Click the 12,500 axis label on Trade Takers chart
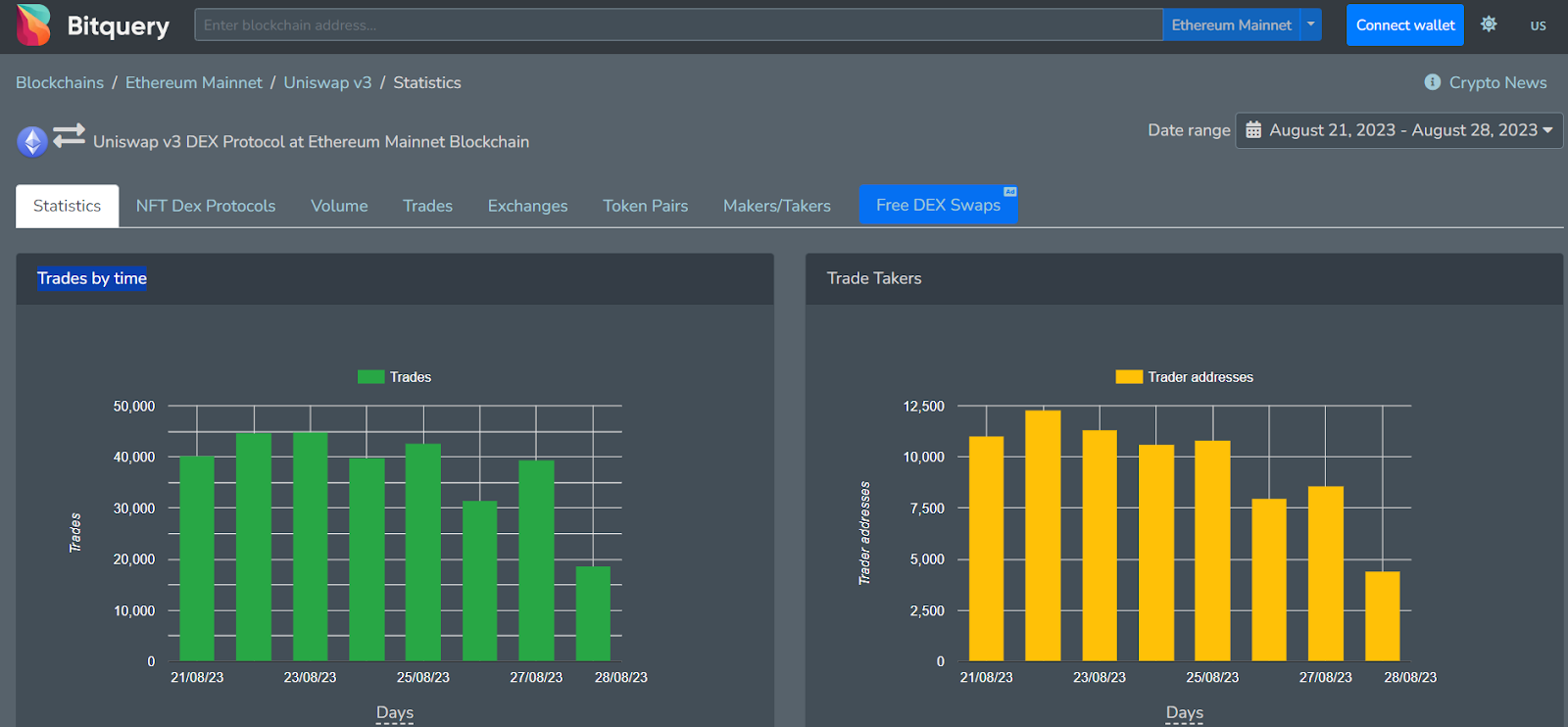 pos(924,406)
